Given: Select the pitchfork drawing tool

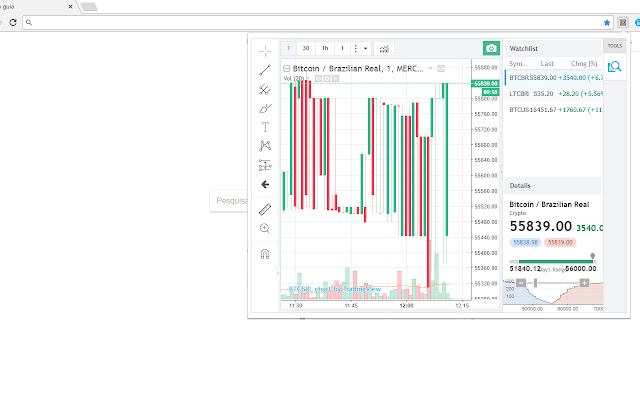Looking at the screenshot, I should tap(265, 89).
